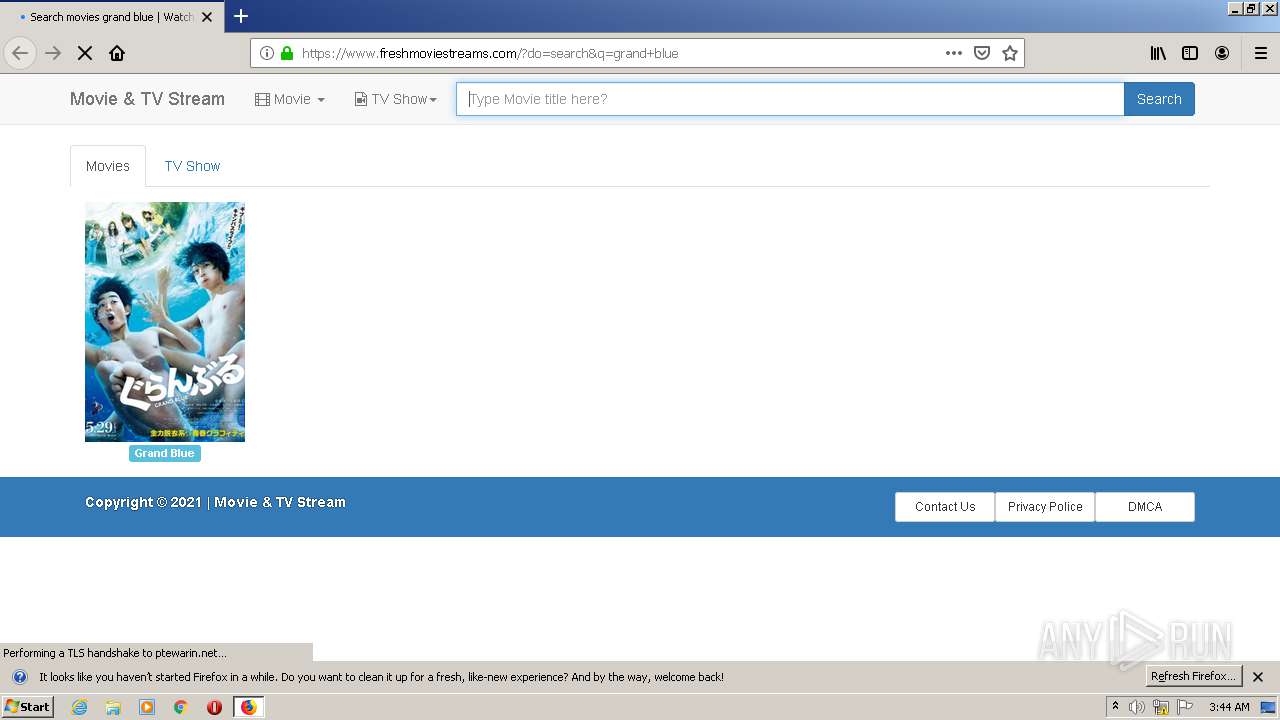Viewport: 1280px width, 720px height.
Task: Click the notification bar question mark icon
Action: click(19, 677)
